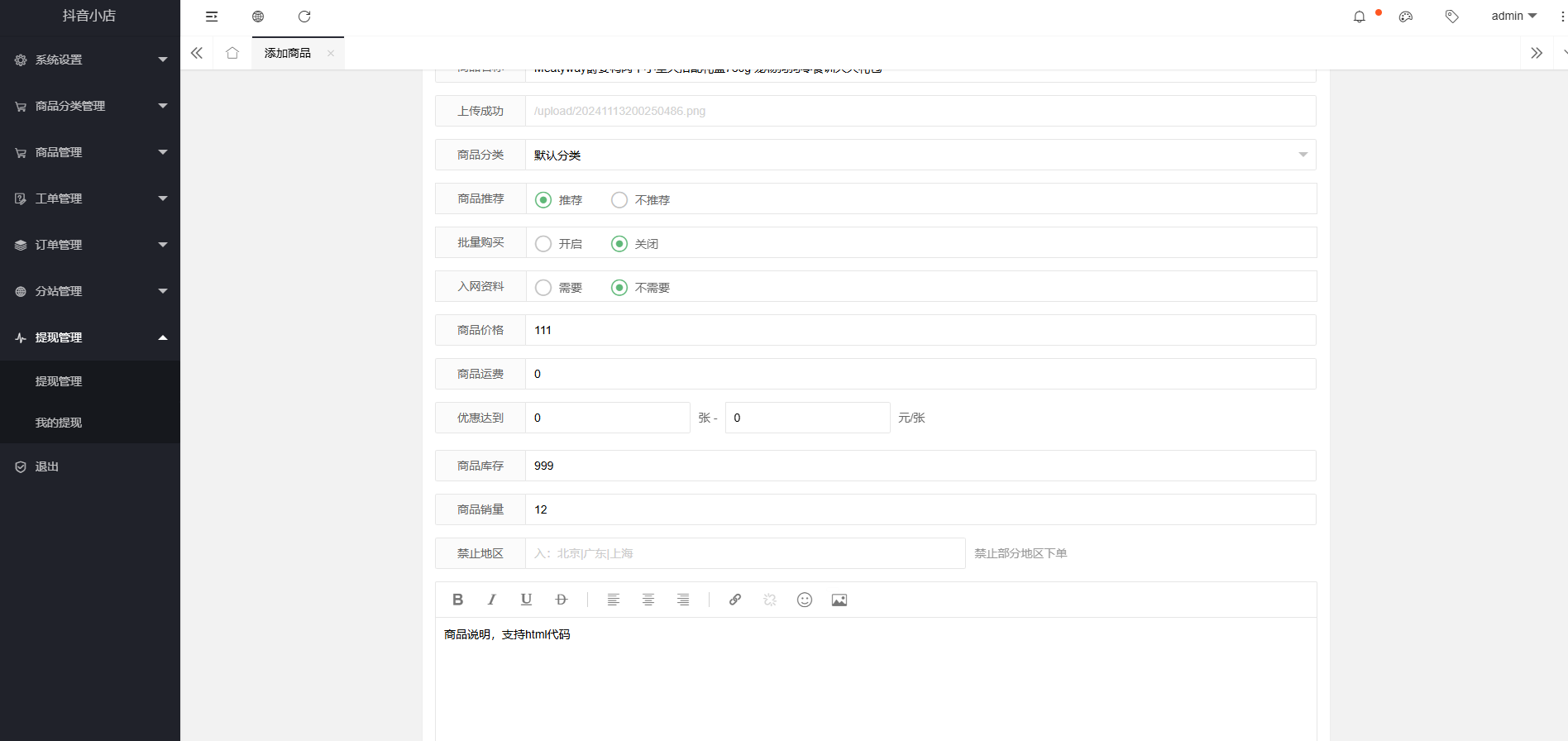Open 我的提现 in the sidebar
Screen dimensions: 1568x741
pyautogui.click(x=59, y=423)
